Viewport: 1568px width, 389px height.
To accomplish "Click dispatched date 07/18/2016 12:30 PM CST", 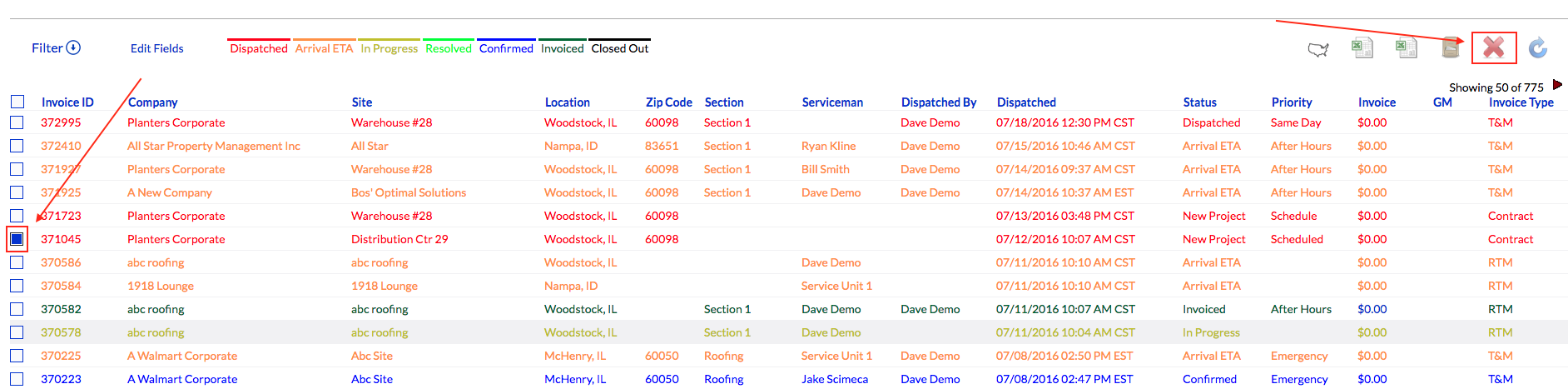I will 1065,122.
